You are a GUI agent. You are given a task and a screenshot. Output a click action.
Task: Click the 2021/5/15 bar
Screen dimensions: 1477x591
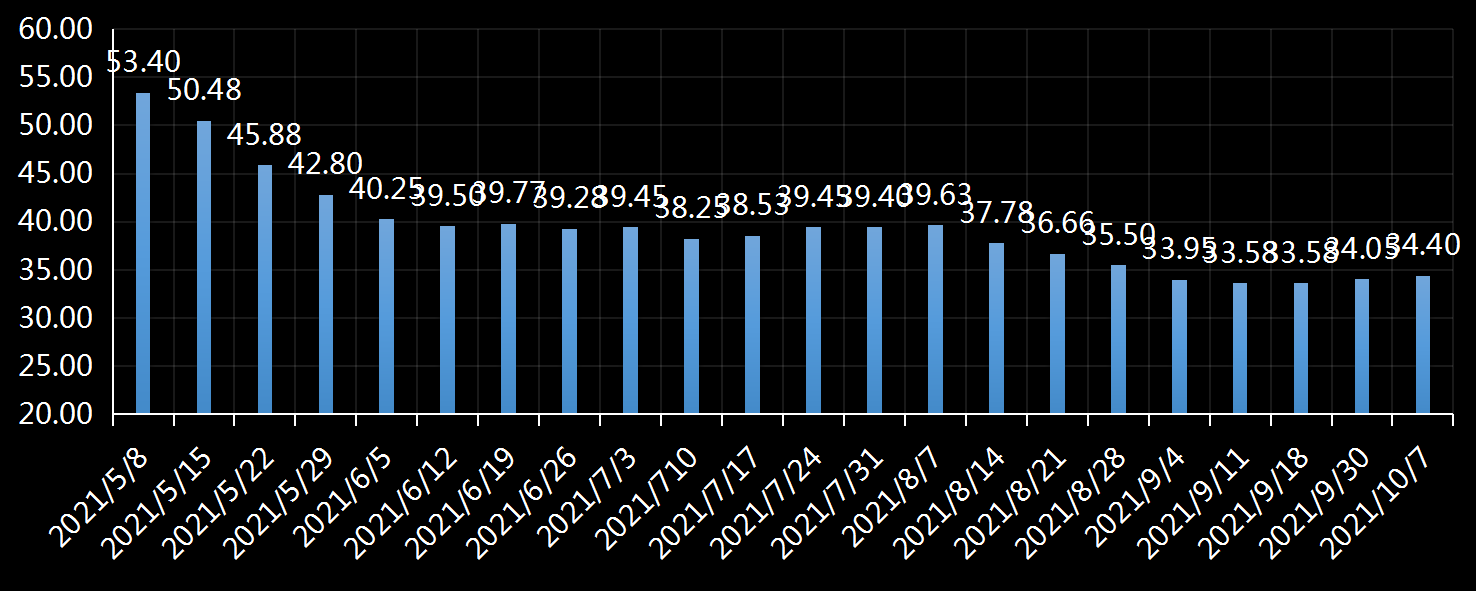(204, 267)
